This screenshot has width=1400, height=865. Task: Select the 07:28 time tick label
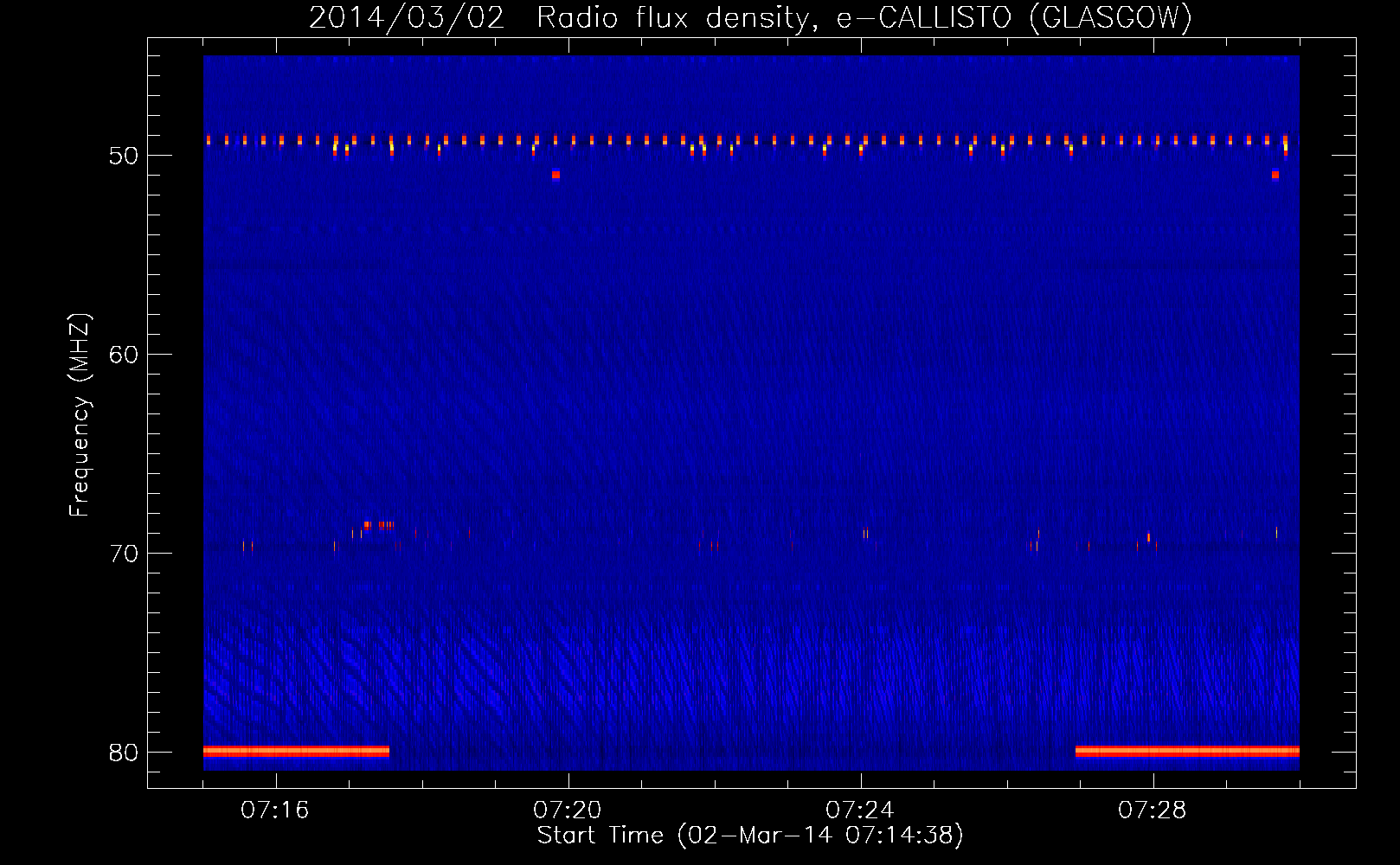coord(1153,811)
